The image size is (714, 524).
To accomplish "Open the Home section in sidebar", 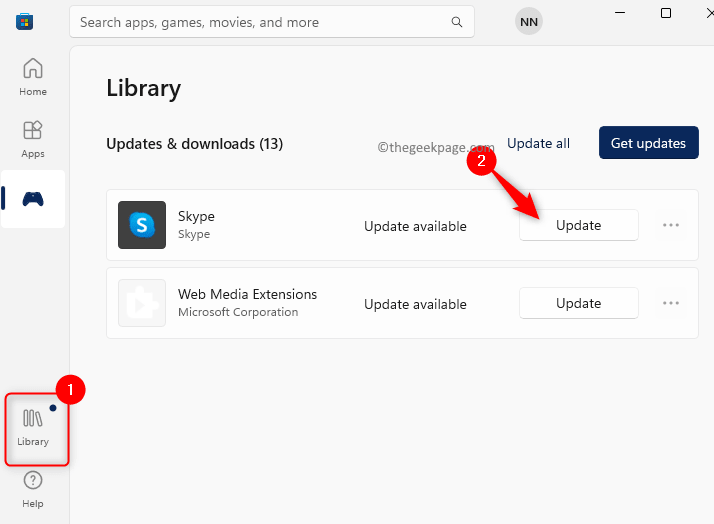I will [x=33, y=76].
